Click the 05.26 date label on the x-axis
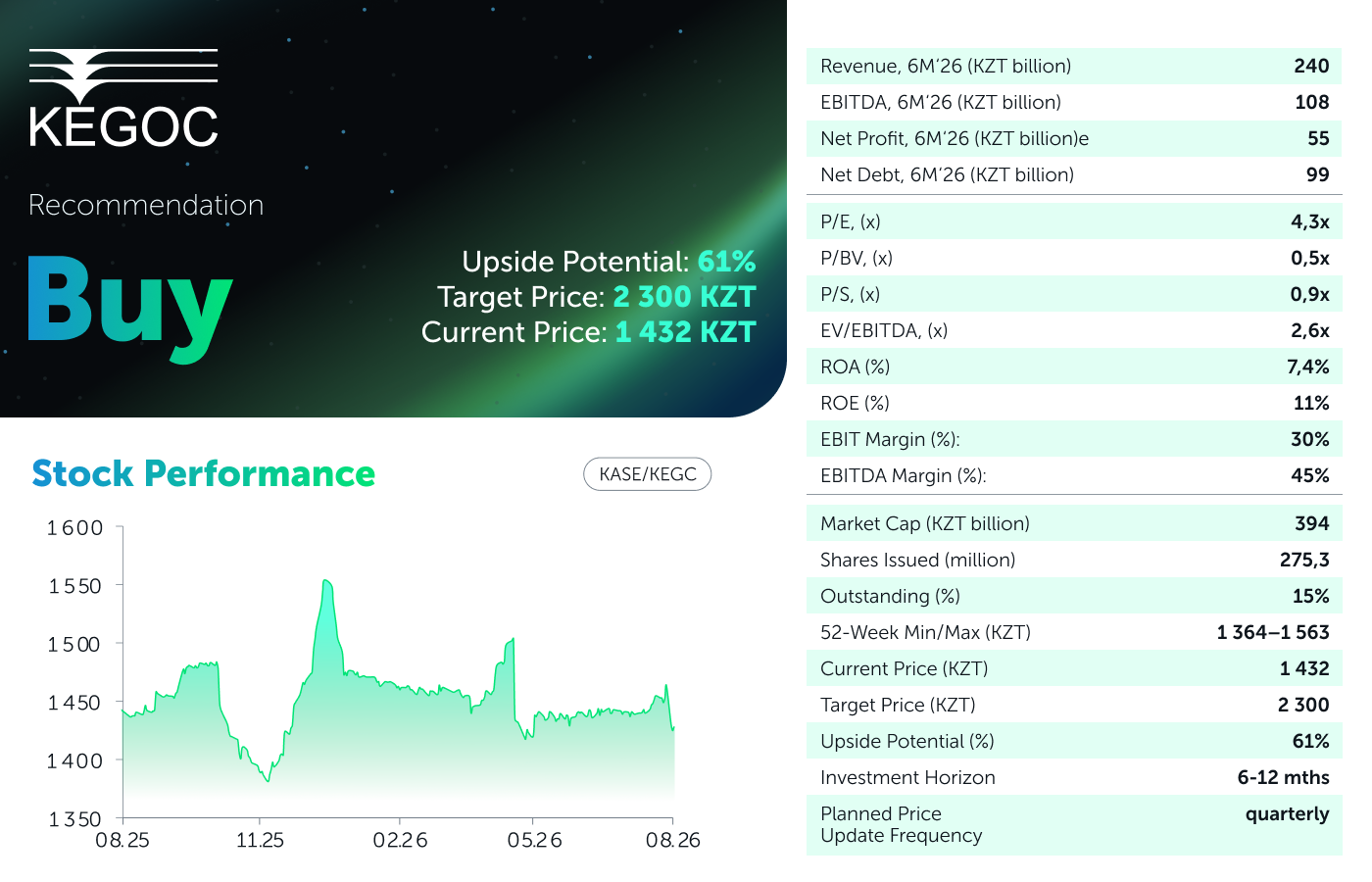Viewport: 1372px width, 882px height. [534, 840]
